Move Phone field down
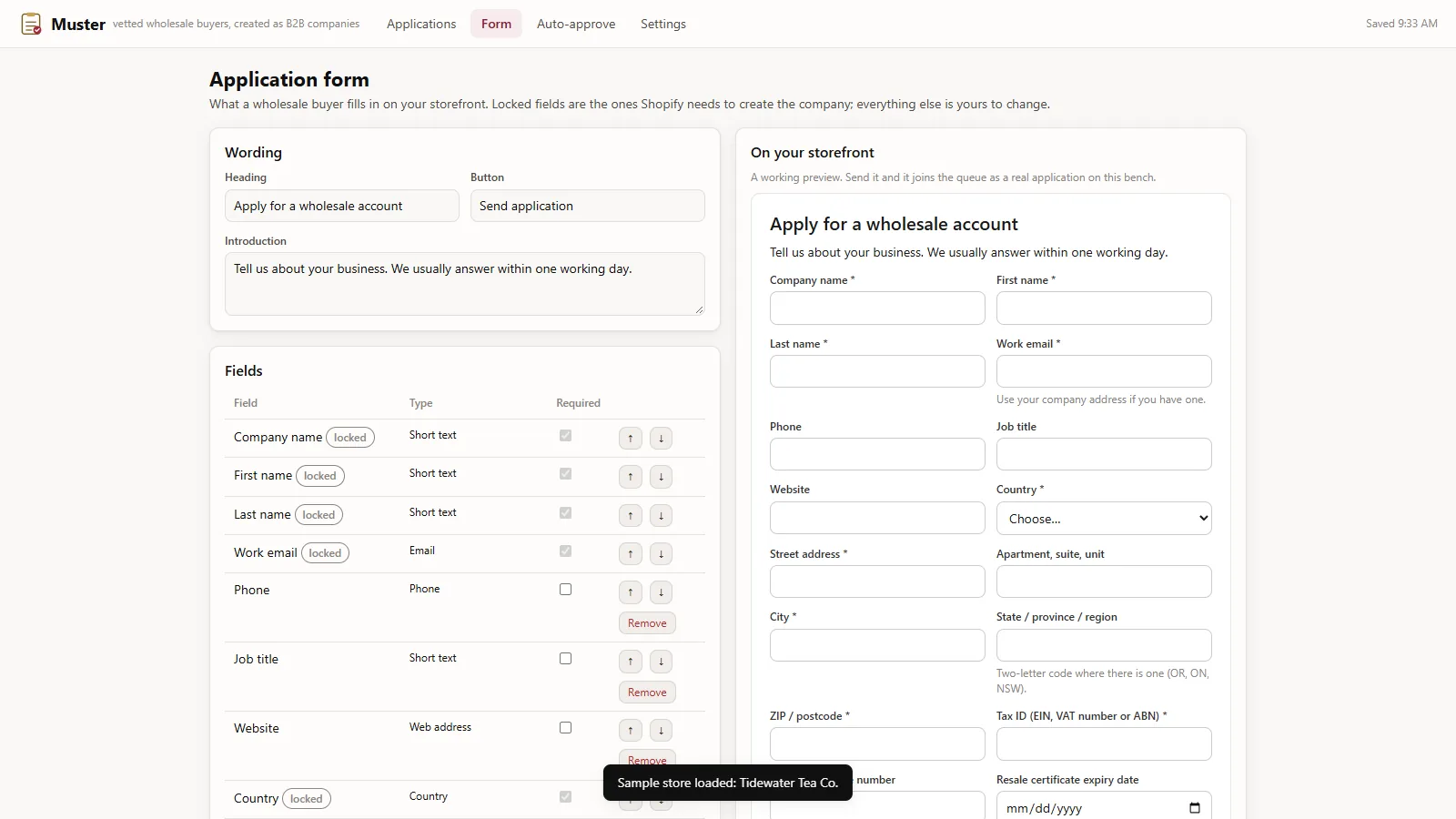Screen dimensions: 1456x819 pos(661,592)
